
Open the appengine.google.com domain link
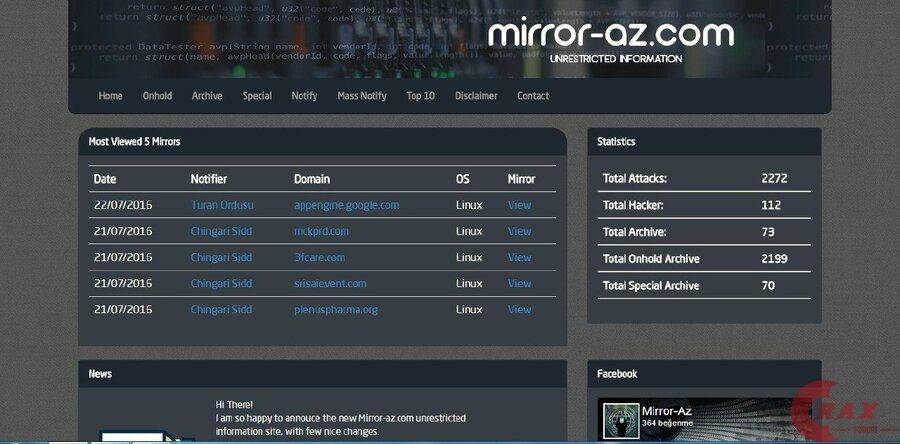[347, 205]
